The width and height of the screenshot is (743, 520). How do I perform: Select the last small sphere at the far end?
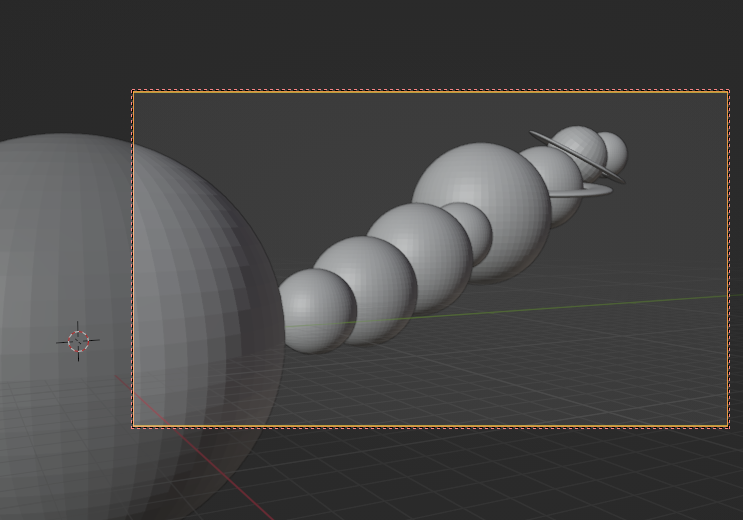tap(617, 152)
